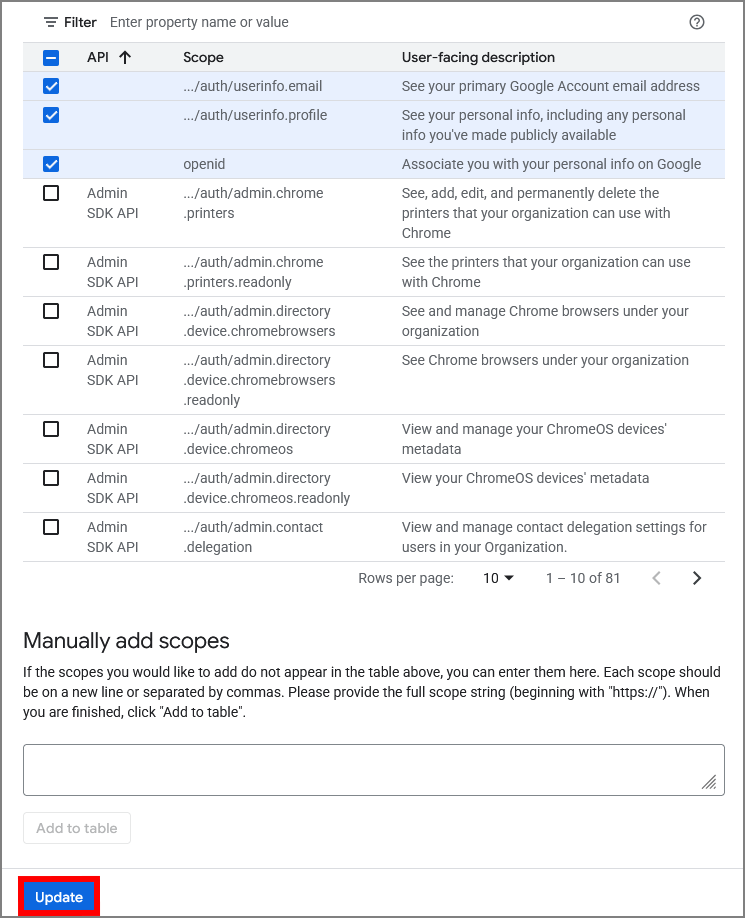Click the Add to table button
The image size is (745, 918).
point(77,828)
